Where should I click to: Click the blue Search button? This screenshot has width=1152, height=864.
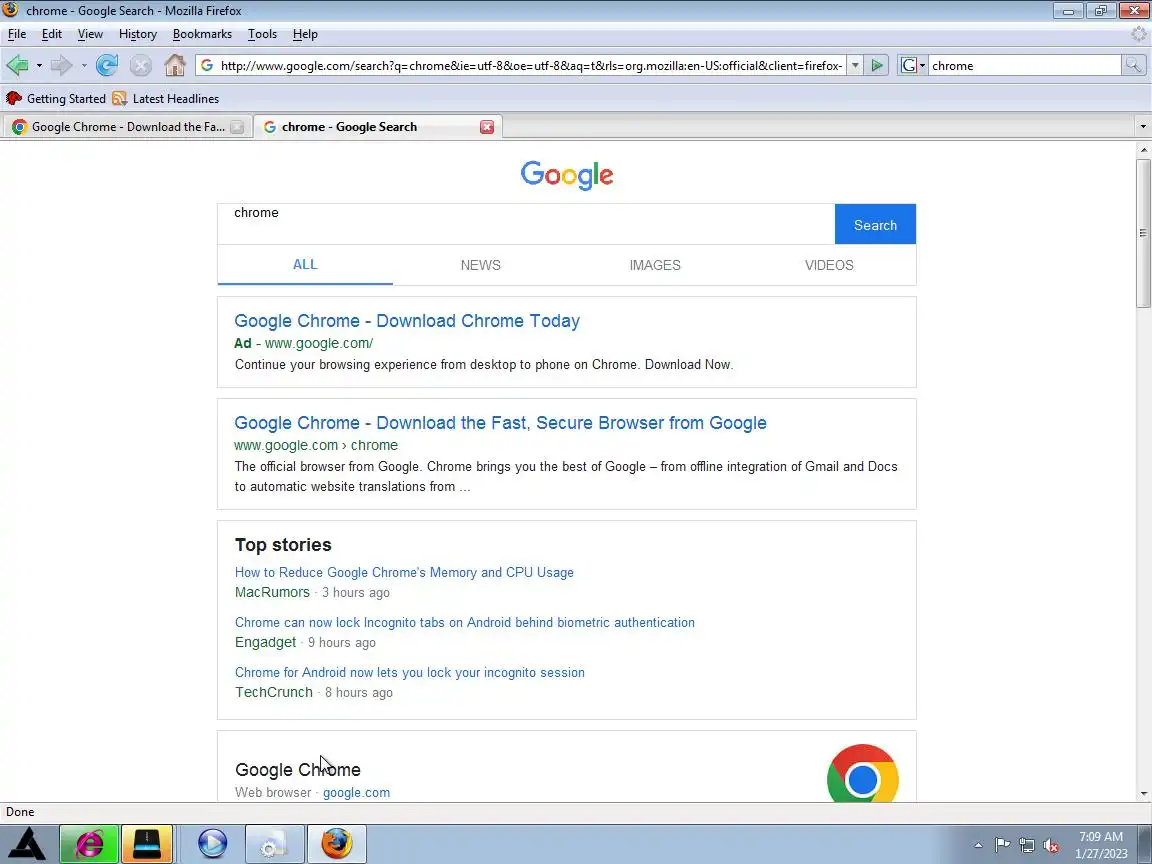click(875, 224)
